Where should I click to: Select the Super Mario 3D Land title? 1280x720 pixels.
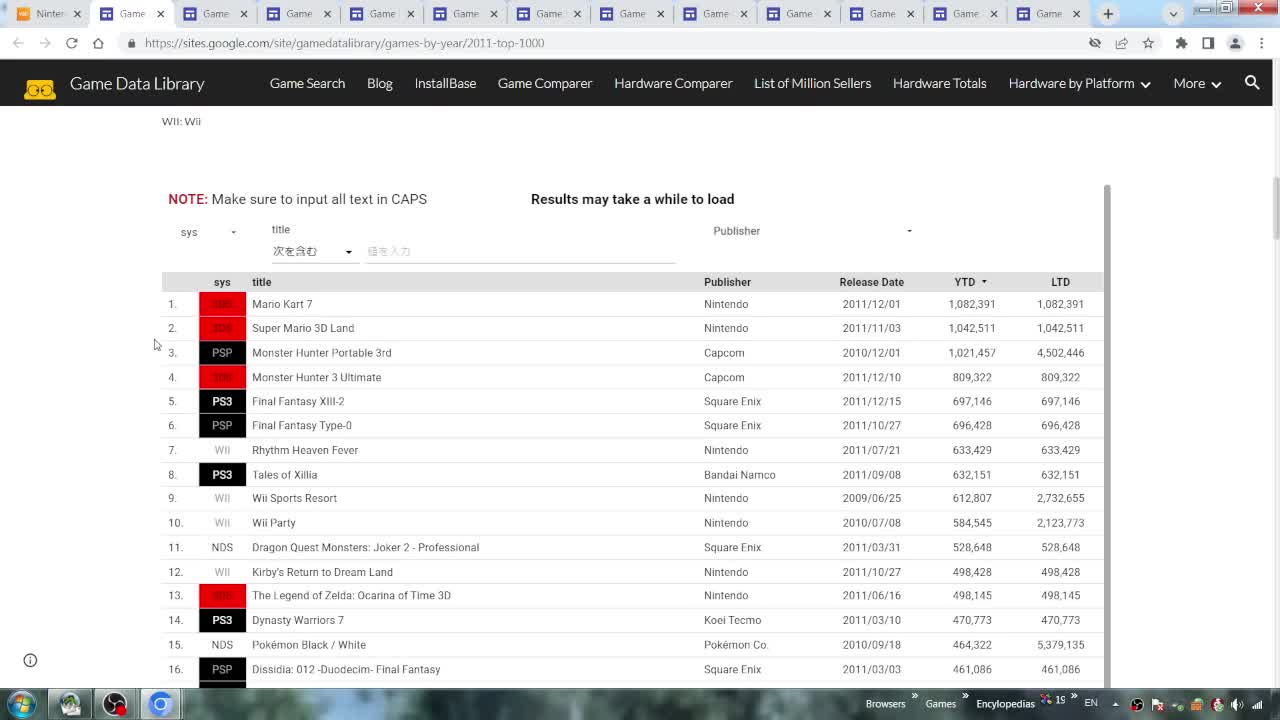[303, 328]
